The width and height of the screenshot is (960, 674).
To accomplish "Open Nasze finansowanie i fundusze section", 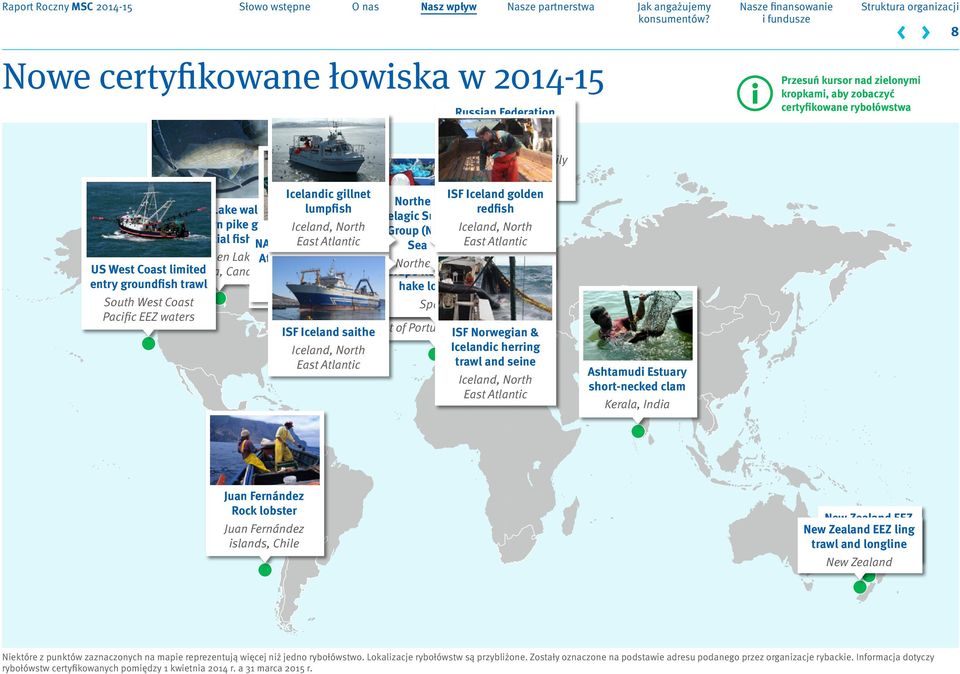I will 786,13.
